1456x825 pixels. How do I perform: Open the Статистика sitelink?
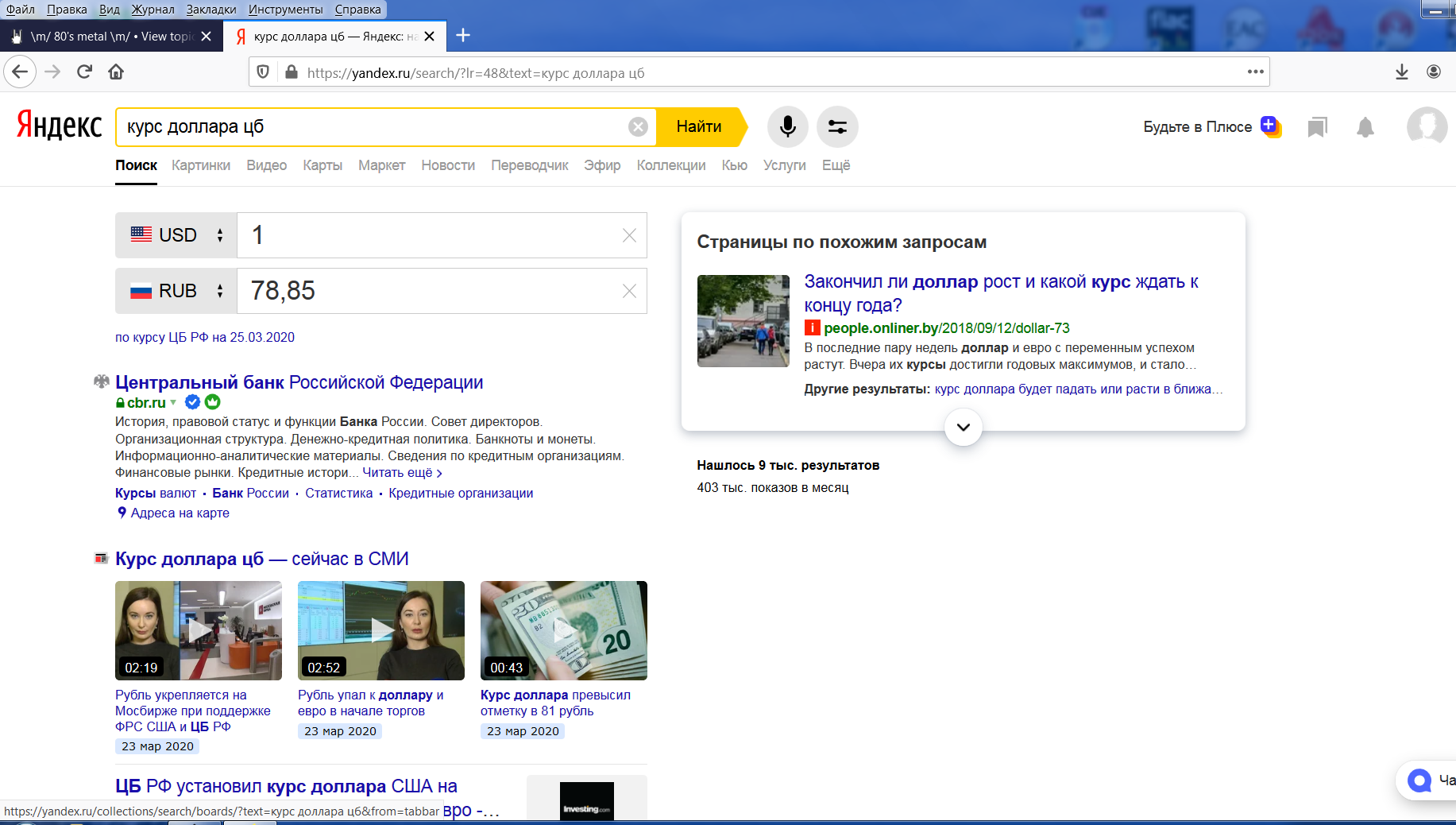[339, 493]
